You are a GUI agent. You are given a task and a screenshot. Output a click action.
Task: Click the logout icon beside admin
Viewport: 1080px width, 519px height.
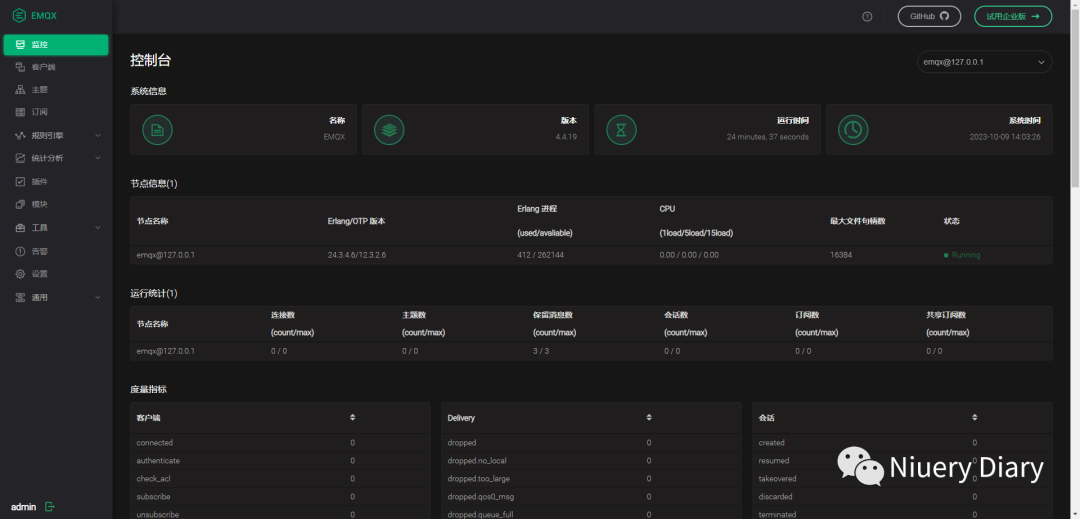point(49,507)
